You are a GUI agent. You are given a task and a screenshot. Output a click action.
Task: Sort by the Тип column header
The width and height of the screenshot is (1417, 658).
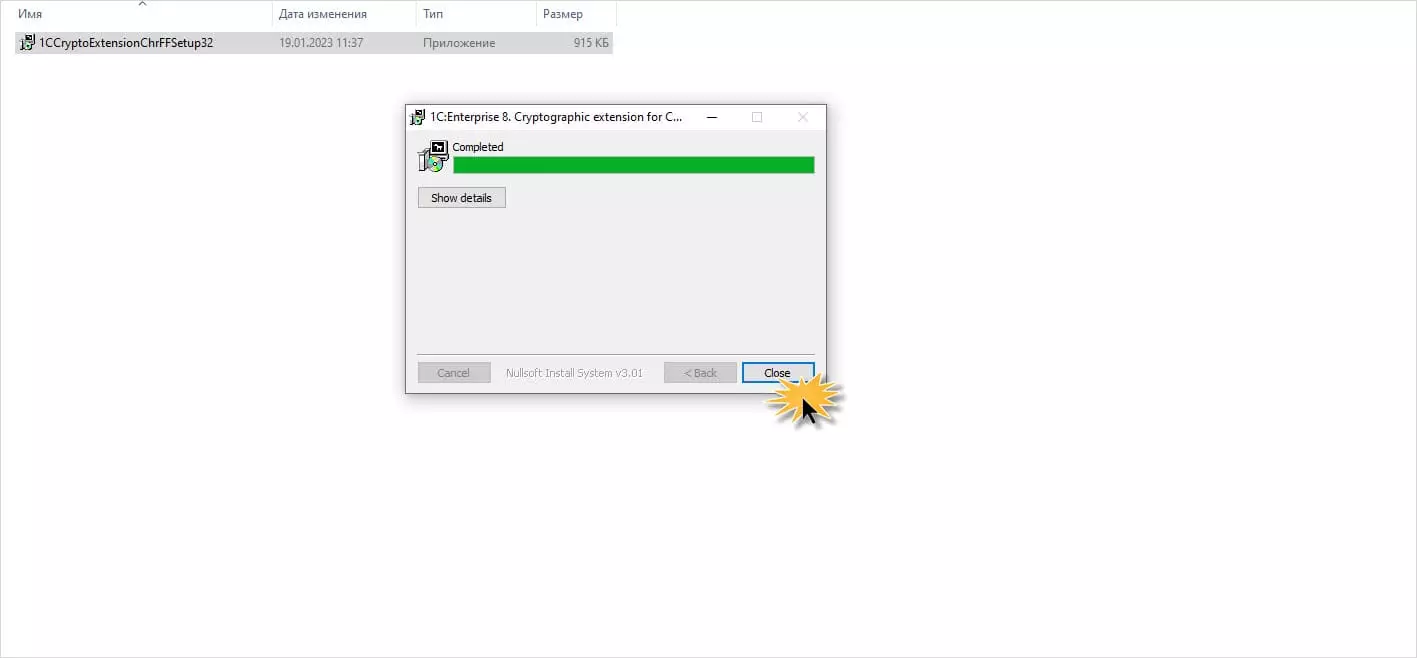click(x=476, y=14)
